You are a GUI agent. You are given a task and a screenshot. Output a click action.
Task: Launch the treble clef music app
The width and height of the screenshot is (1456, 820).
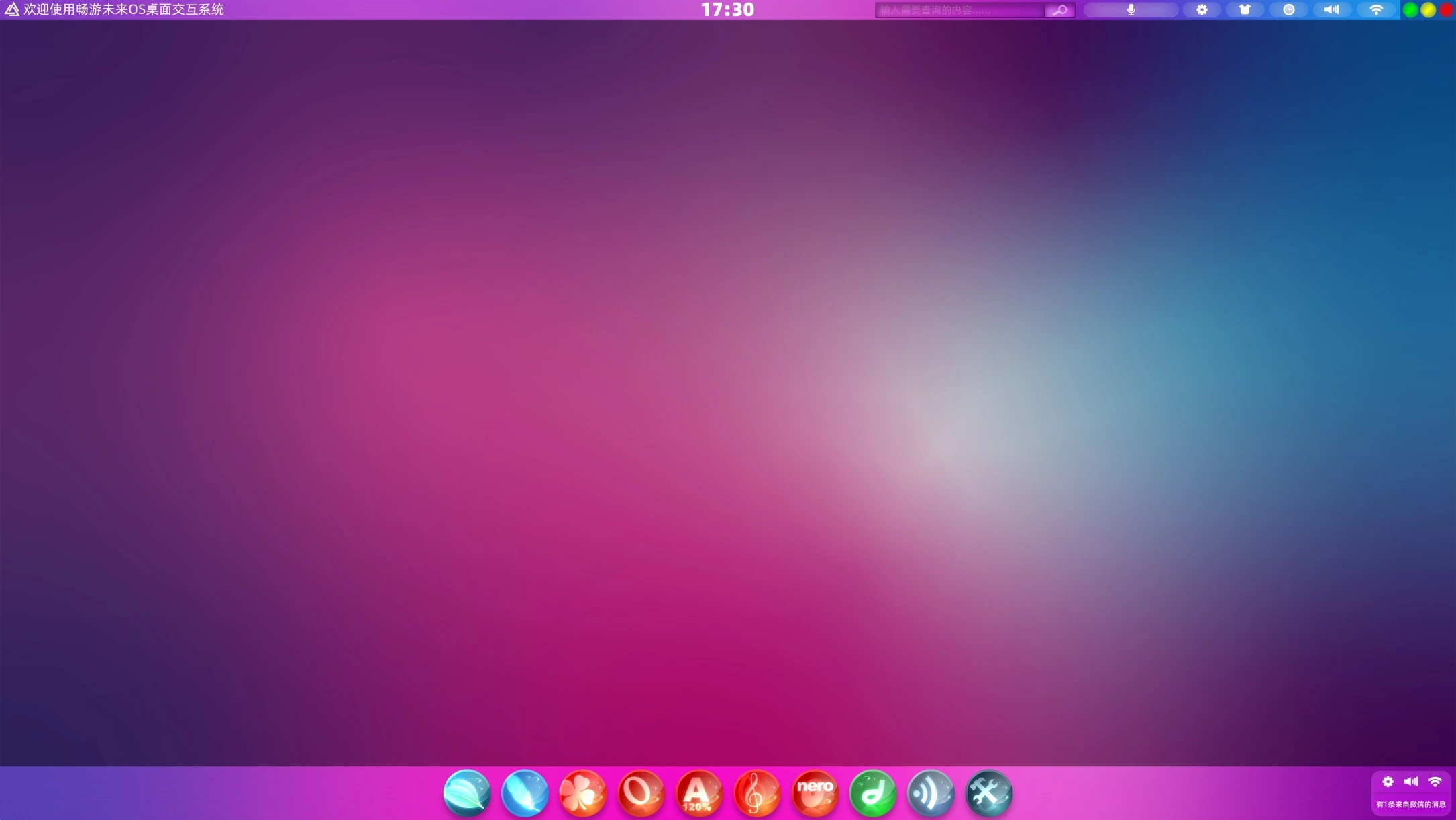(757, 793)
